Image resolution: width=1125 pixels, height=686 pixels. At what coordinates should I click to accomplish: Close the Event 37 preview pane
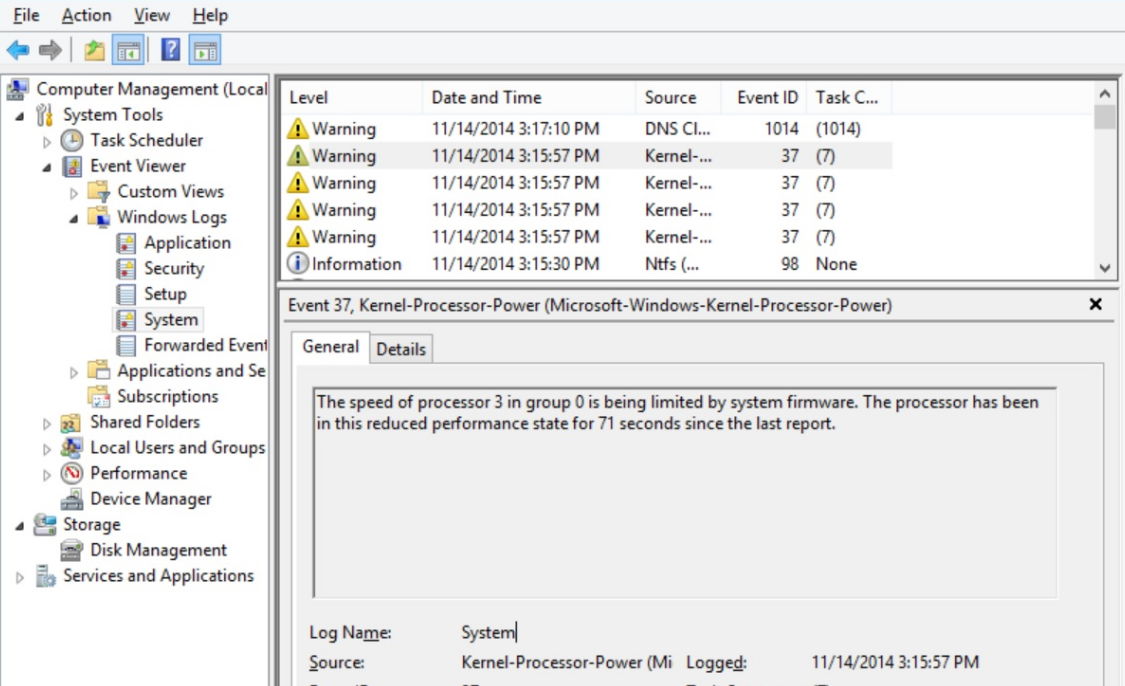tap(1096, 304)
